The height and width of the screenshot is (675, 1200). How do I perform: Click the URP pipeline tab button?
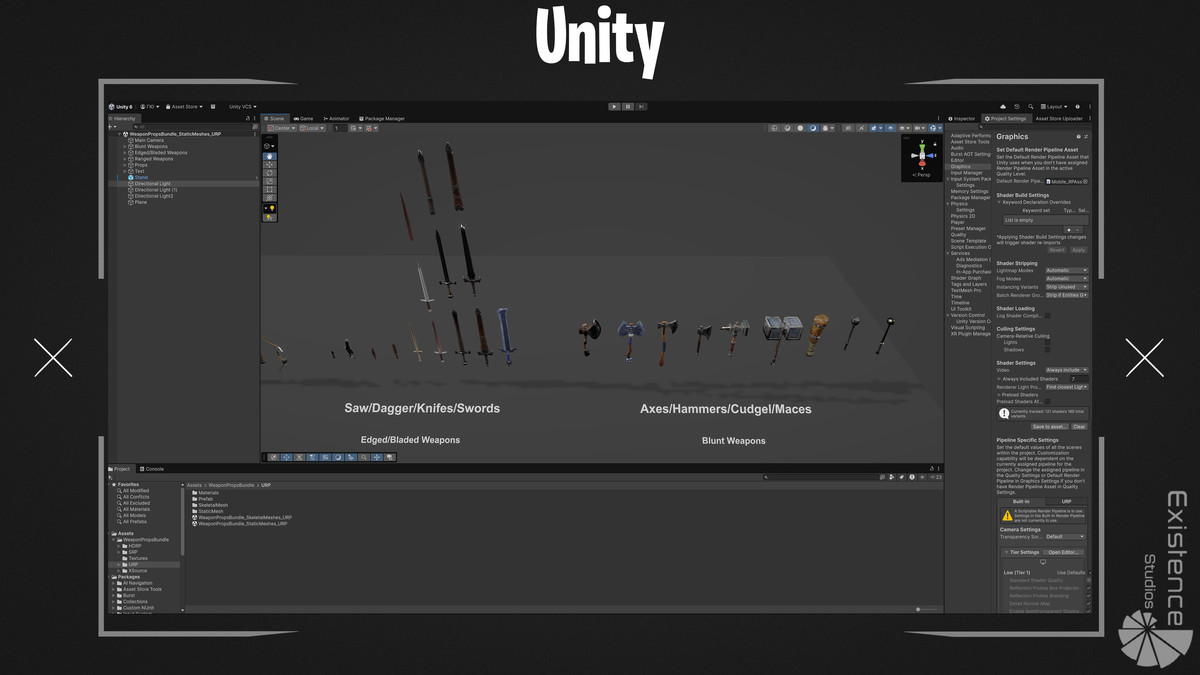coord(1067,502)
